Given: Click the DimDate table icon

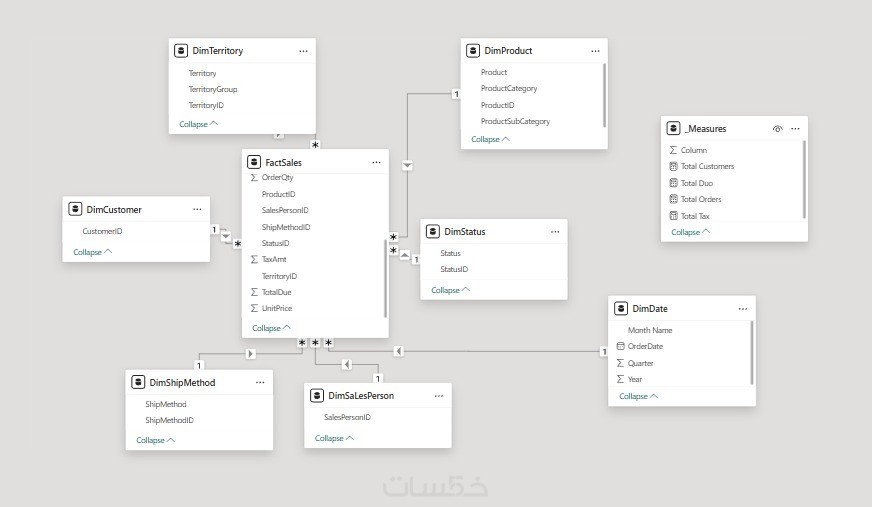Looking at the screenshot, I should [621, 310].
